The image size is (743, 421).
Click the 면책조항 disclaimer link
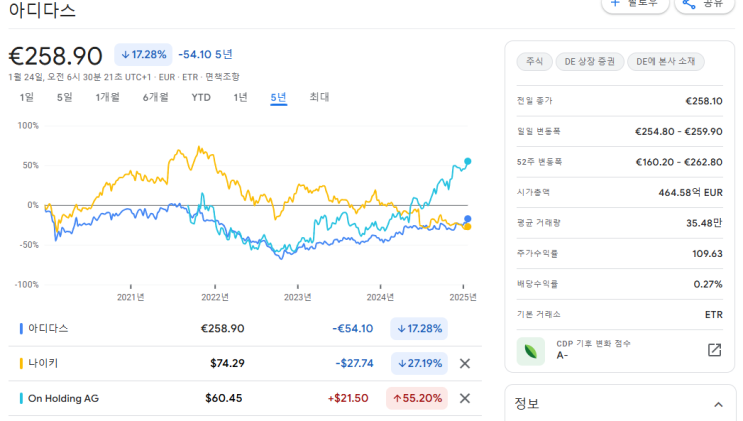pos(222,76)
